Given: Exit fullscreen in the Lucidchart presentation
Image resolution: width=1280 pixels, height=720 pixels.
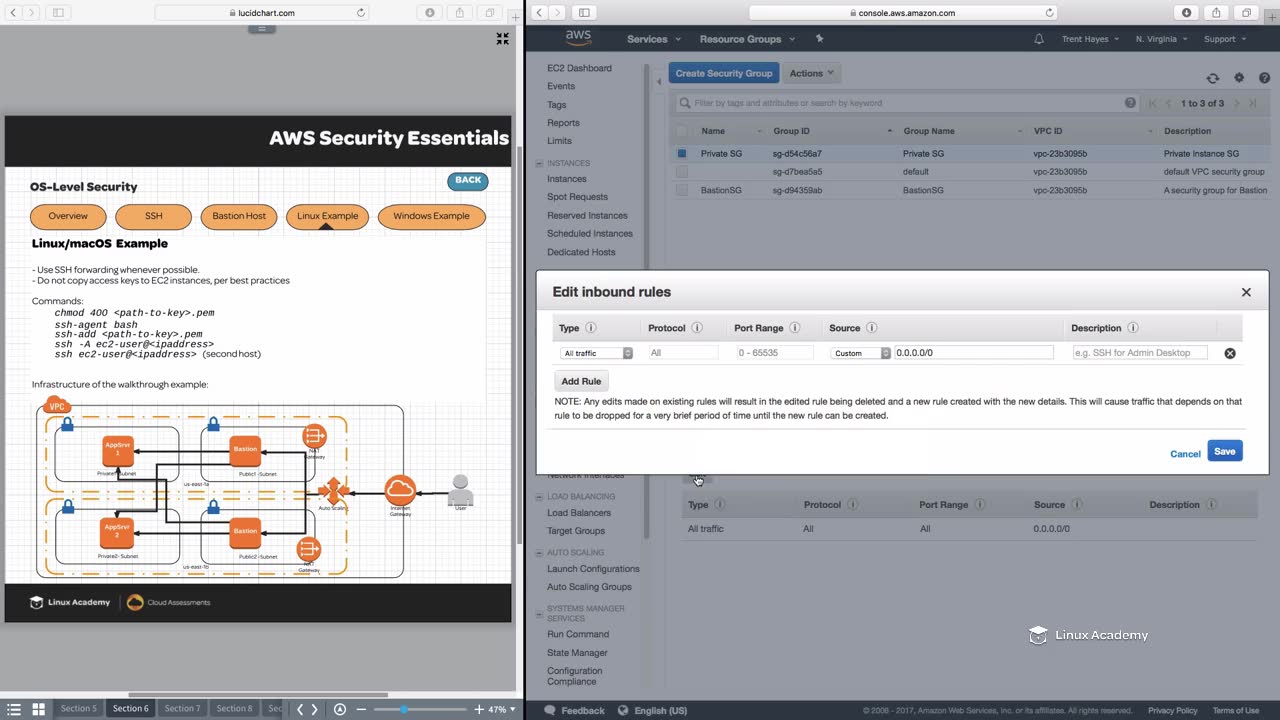Looking at the screenshot, I should pos(503,39).
